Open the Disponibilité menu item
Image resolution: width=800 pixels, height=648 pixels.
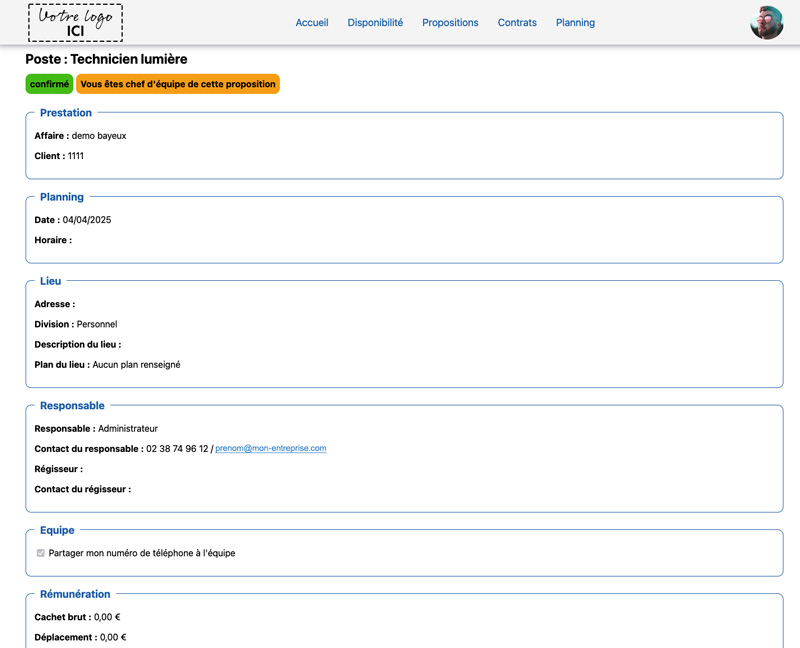375,22
